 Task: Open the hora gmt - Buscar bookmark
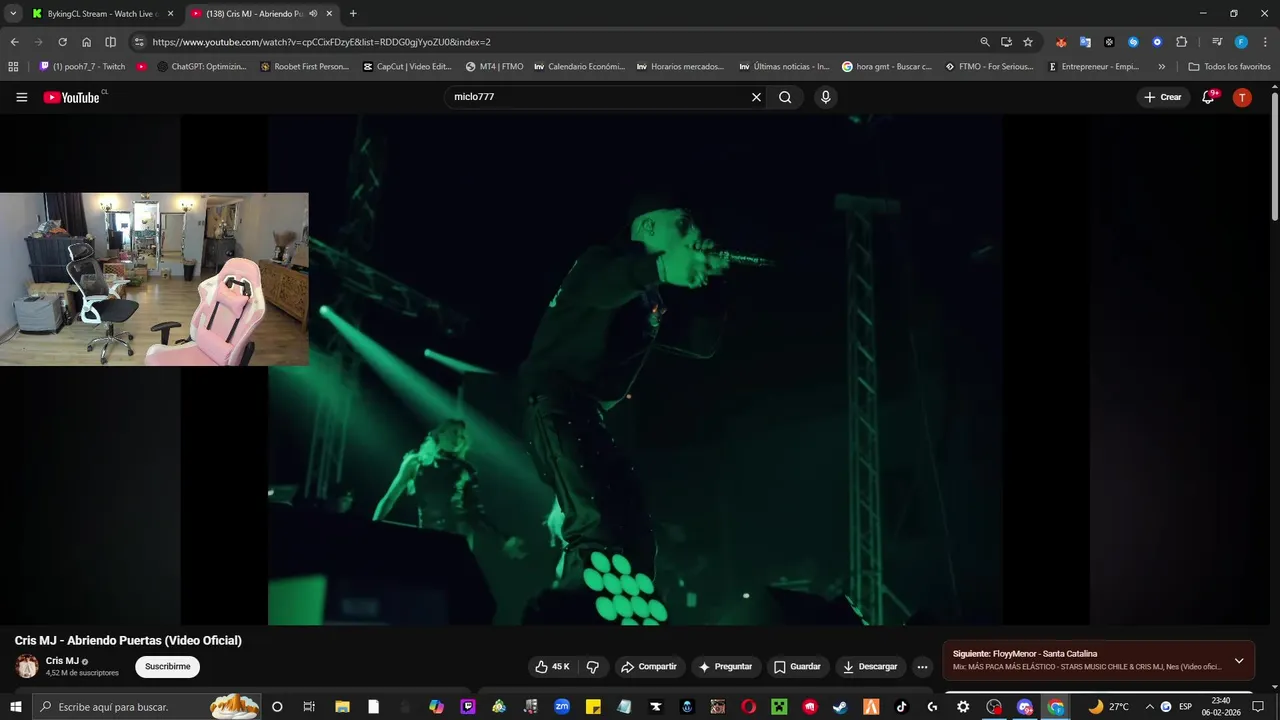886,67
